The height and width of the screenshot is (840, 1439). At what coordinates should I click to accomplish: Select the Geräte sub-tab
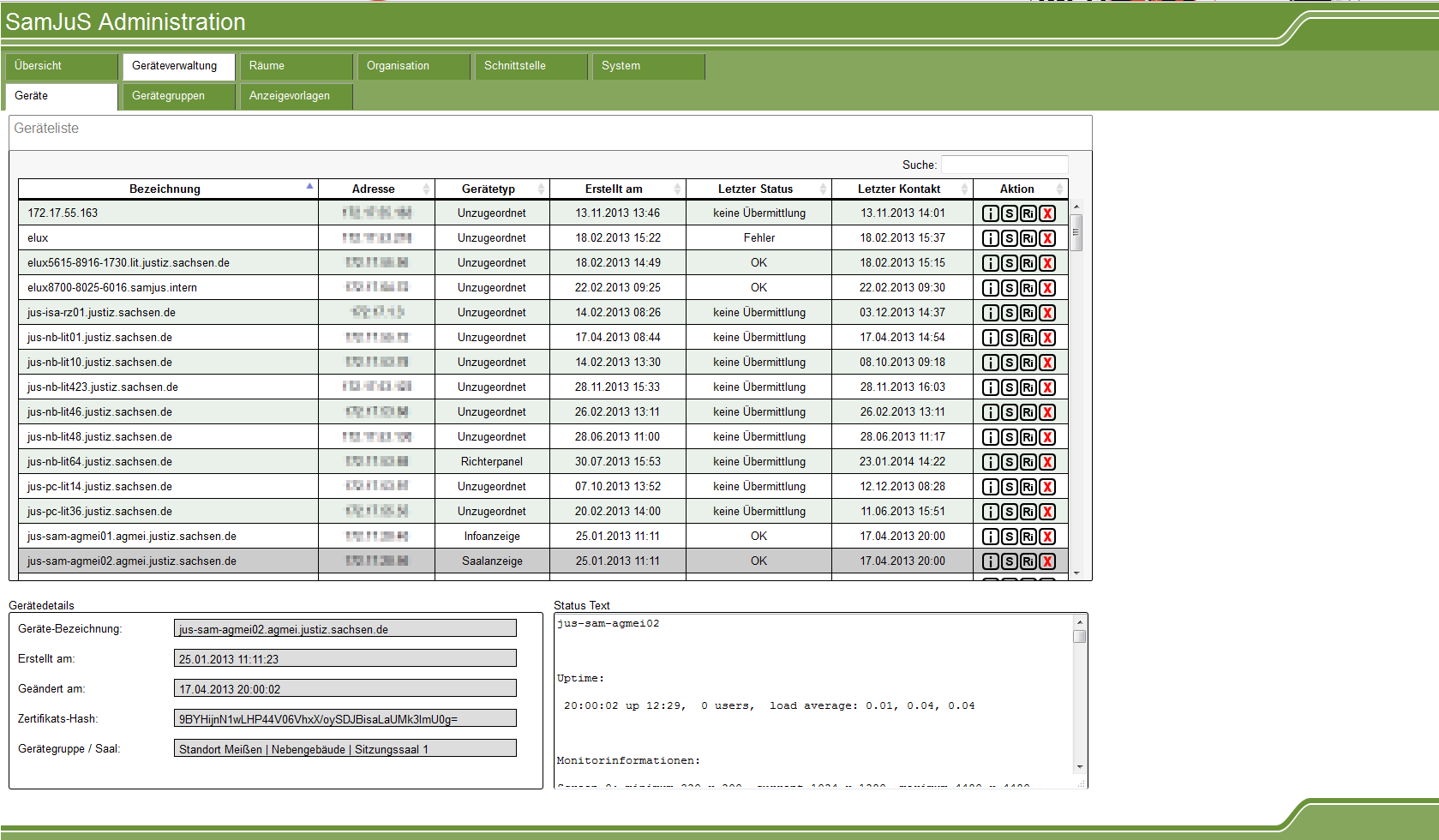click(x=62, y=96)
